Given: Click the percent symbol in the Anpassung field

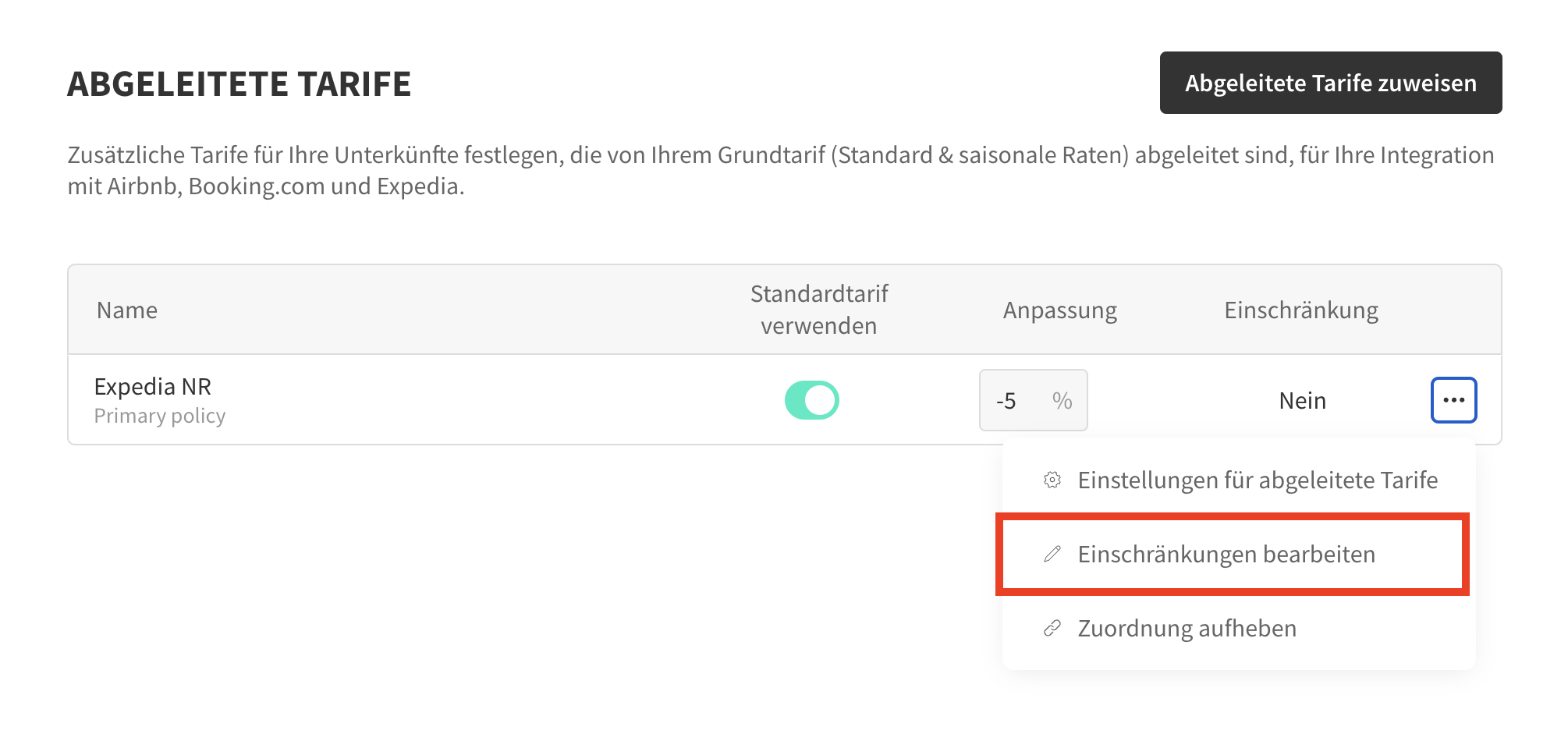Looking at the screenshot, I should pos(1062,401).
